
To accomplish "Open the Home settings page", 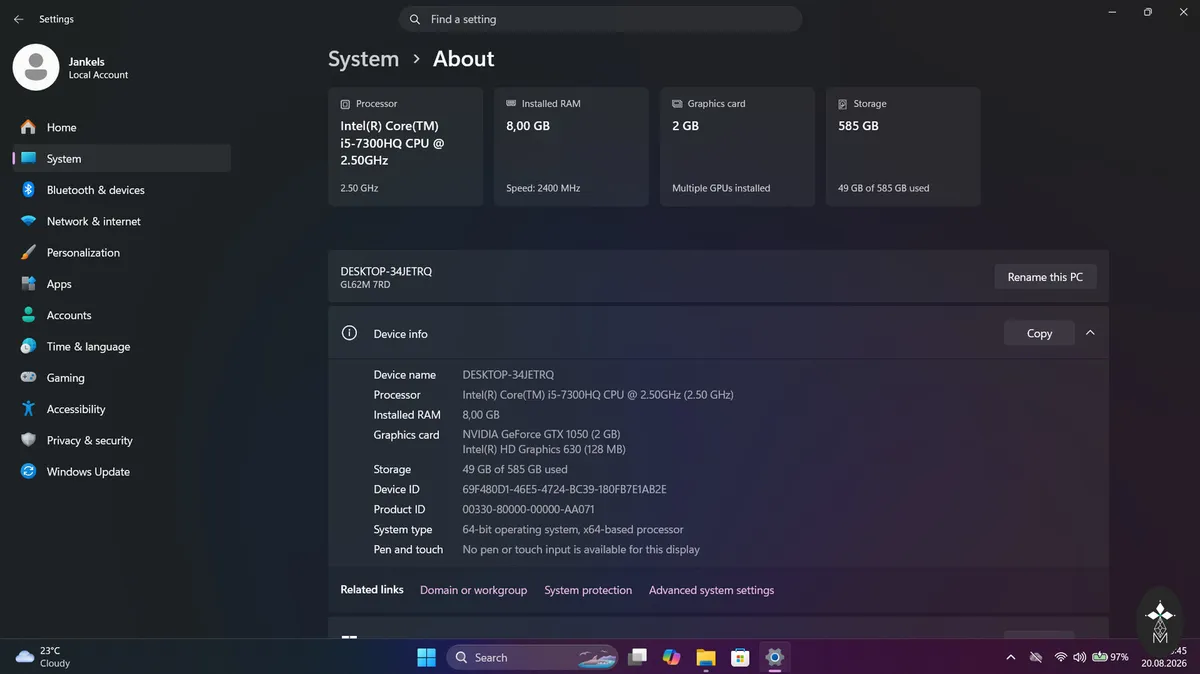I will point(121,127).
